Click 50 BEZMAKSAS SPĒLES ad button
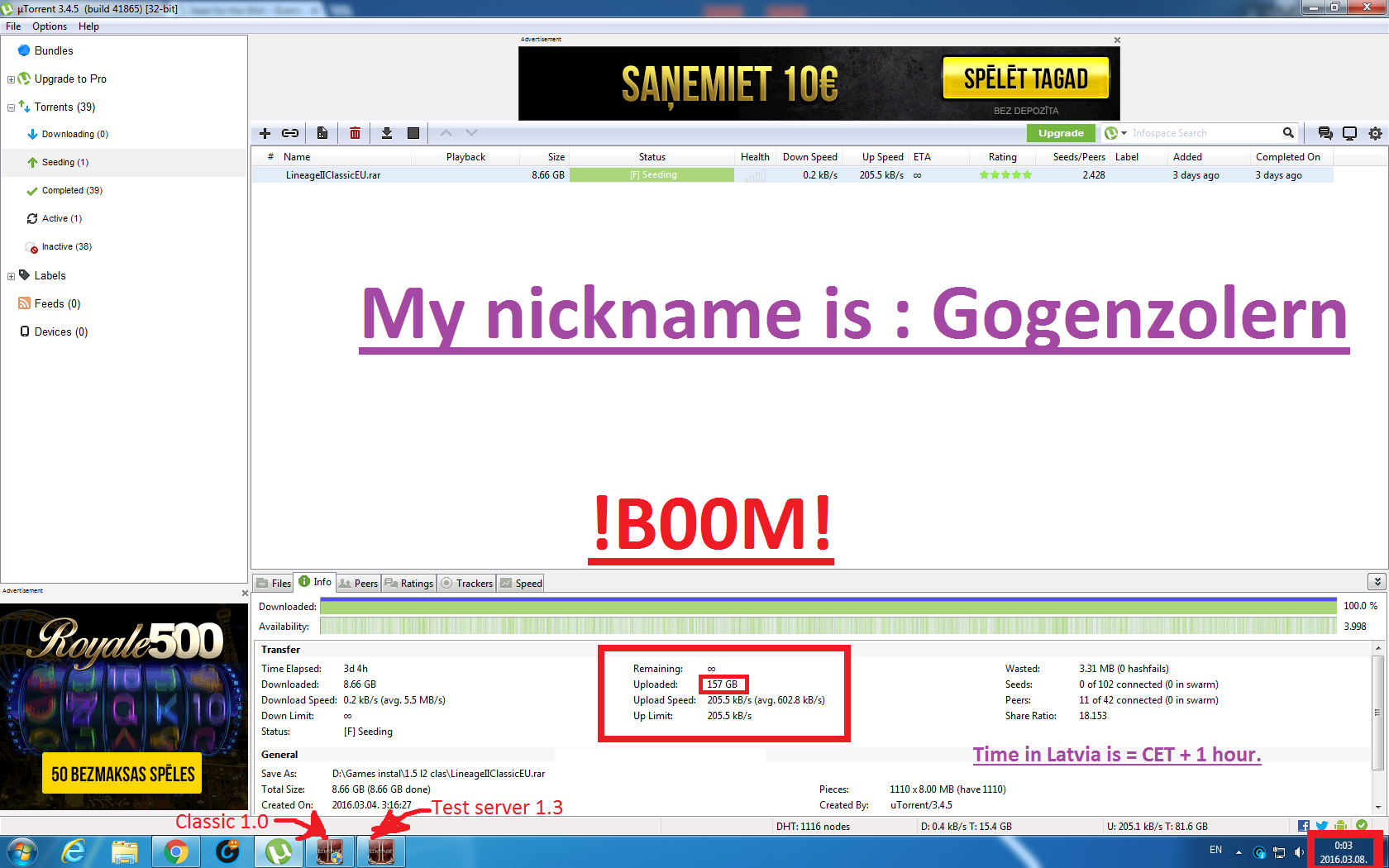This screenshot has height=868, width=1389. point(122,774)
